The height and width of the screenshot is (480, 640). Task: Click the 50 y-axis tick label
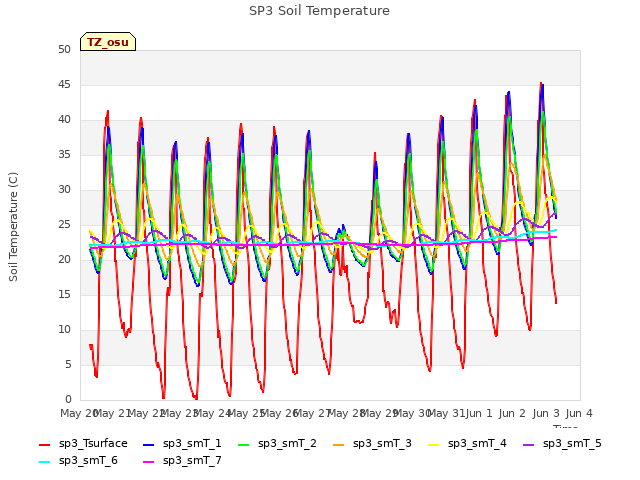point(64,49)
